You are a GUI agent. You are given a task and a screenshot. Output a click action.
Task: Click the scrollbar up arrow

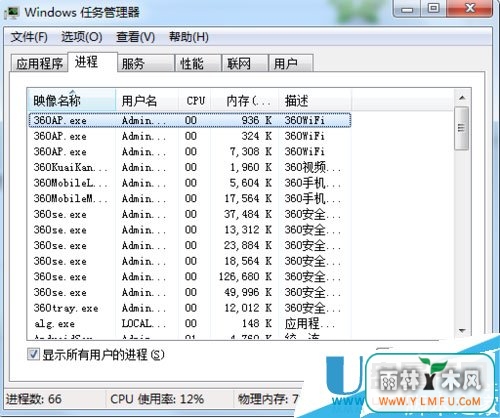click(x=462, y=98)
